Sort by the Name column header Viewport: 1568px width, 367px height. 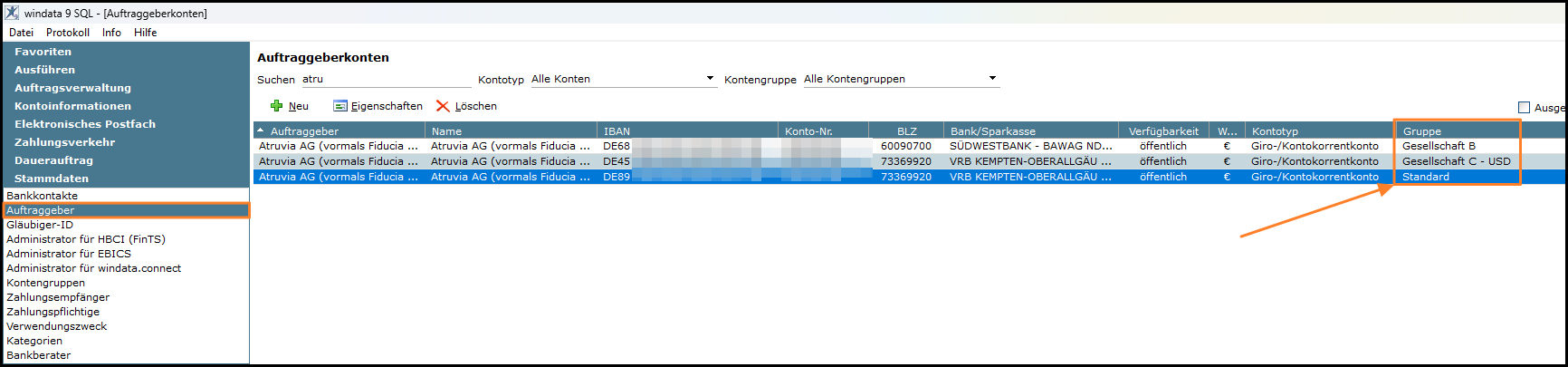click(511, 130)
